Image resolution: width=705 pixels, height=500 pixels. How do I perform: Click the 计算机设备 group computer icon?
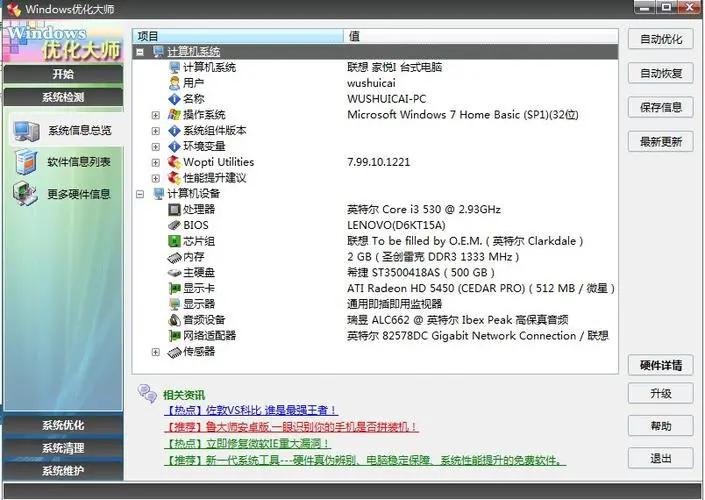(158, 194)
